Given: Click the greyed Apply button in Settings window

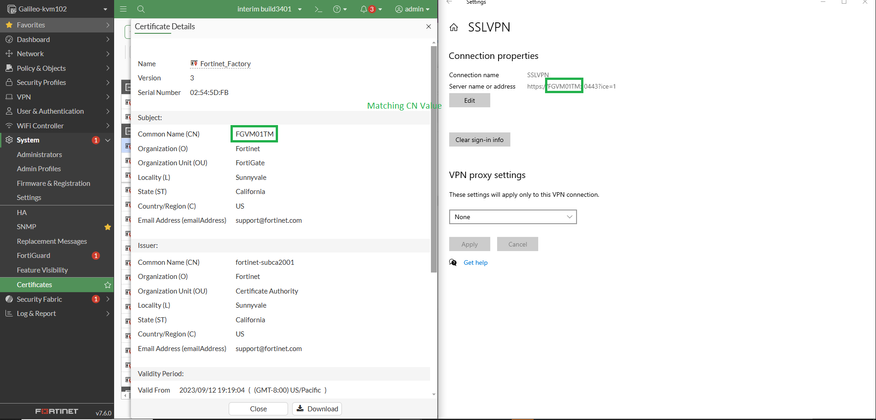Looking at the screenshot, I should coord(469,244).
